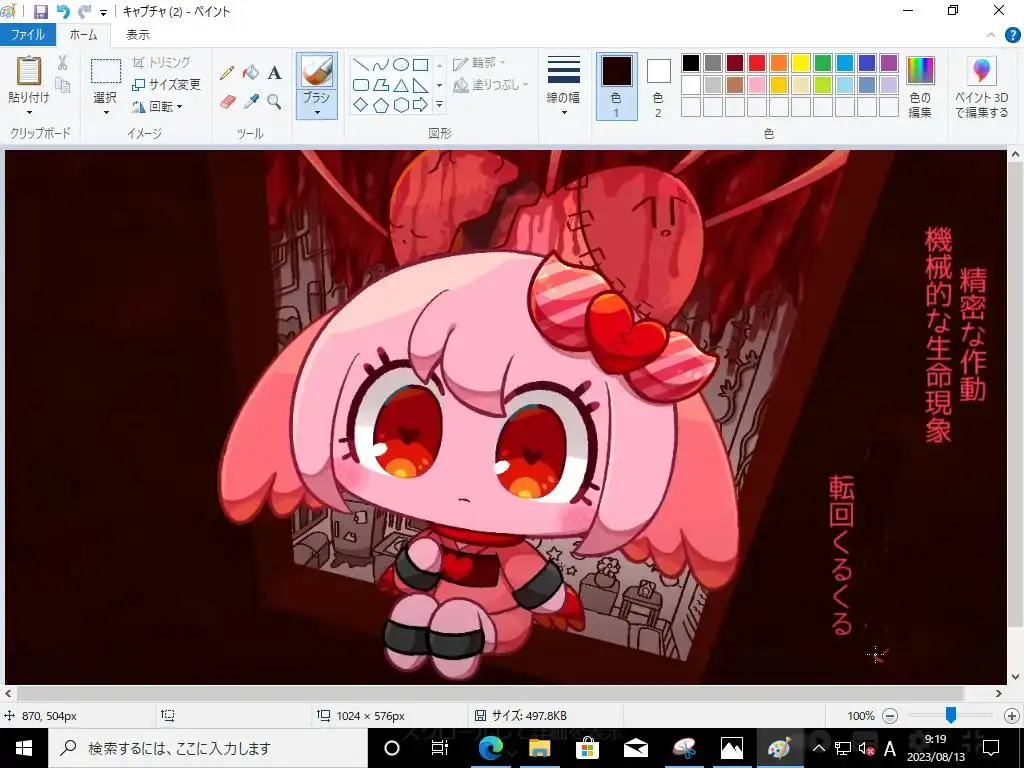Open Microsoft Edge from the taskbar

tap(490, 748)
